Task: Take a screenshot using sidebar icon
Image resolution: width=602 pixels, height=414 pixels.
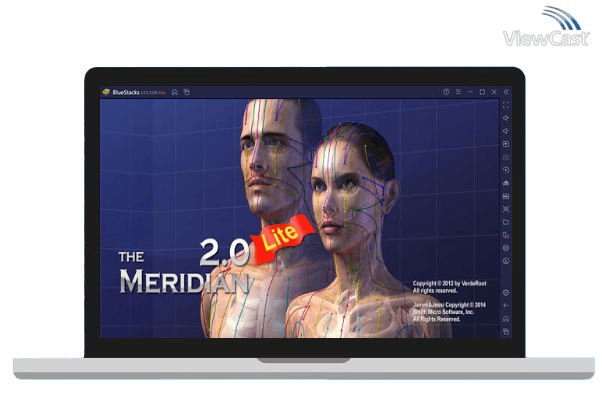Action: point(506,209)
